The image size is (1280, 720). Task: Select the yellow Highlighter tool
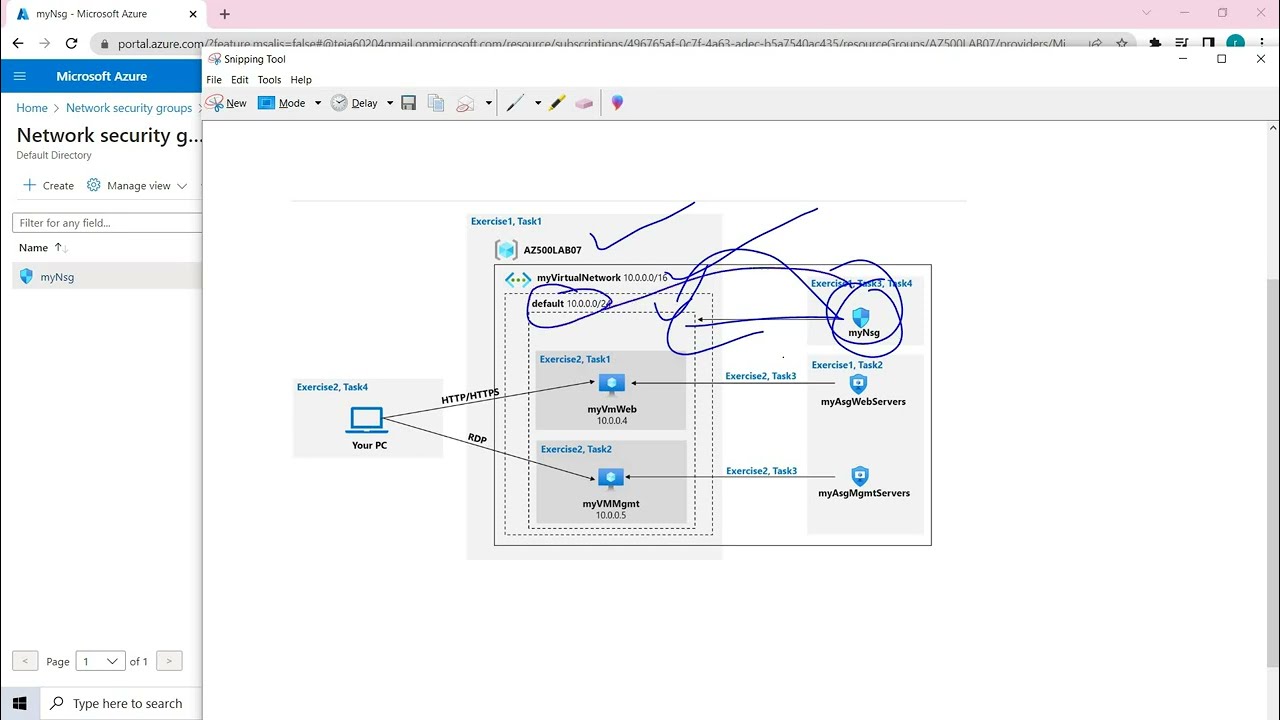tap(557, 103)
